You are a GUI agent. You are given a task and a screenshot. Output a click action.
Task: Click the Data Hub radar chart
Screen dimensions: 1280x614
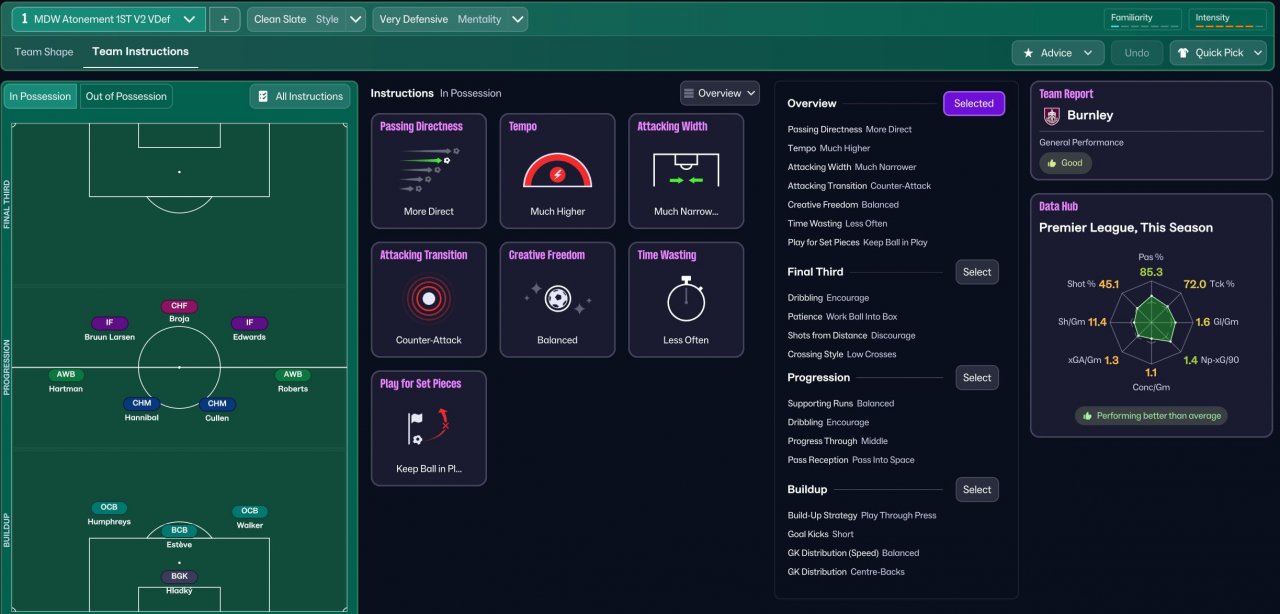[x=1151, y=324]
